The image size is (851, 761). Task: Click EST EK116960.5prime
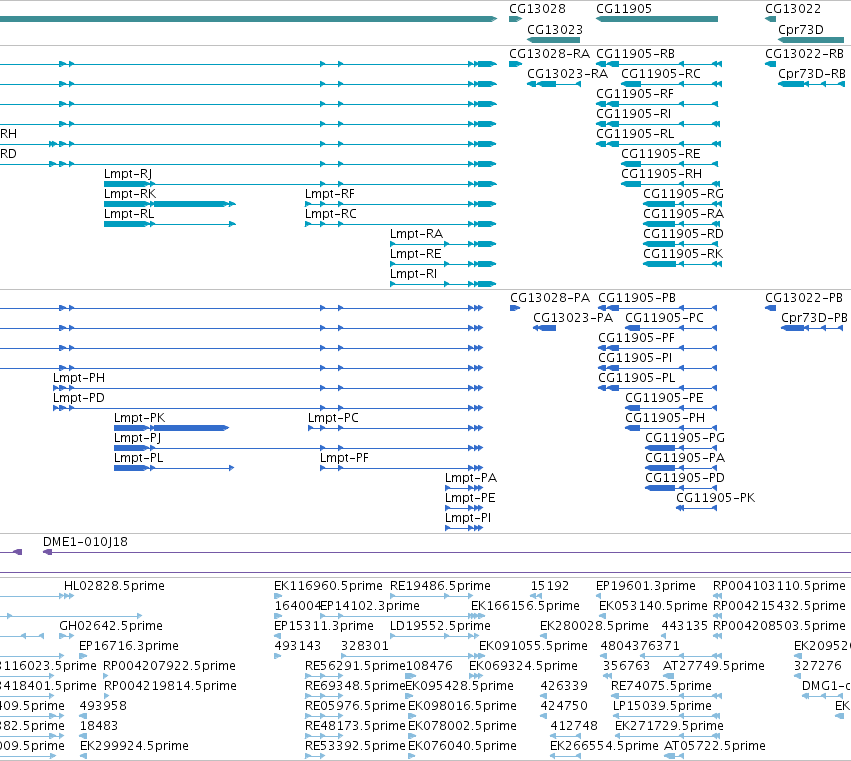328,586
